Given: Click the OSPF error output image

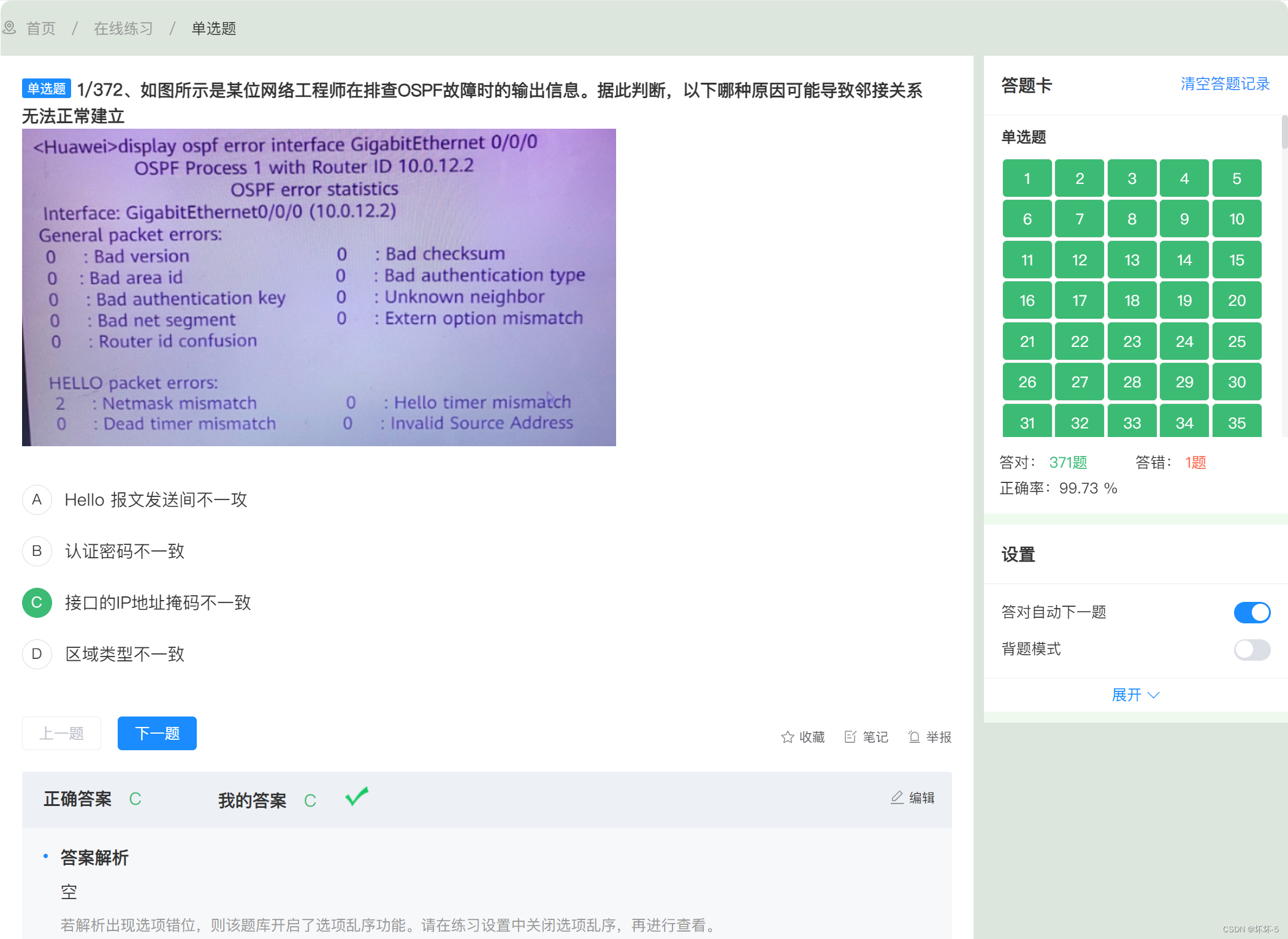Looking at the screenshot, I should point(319,287).
